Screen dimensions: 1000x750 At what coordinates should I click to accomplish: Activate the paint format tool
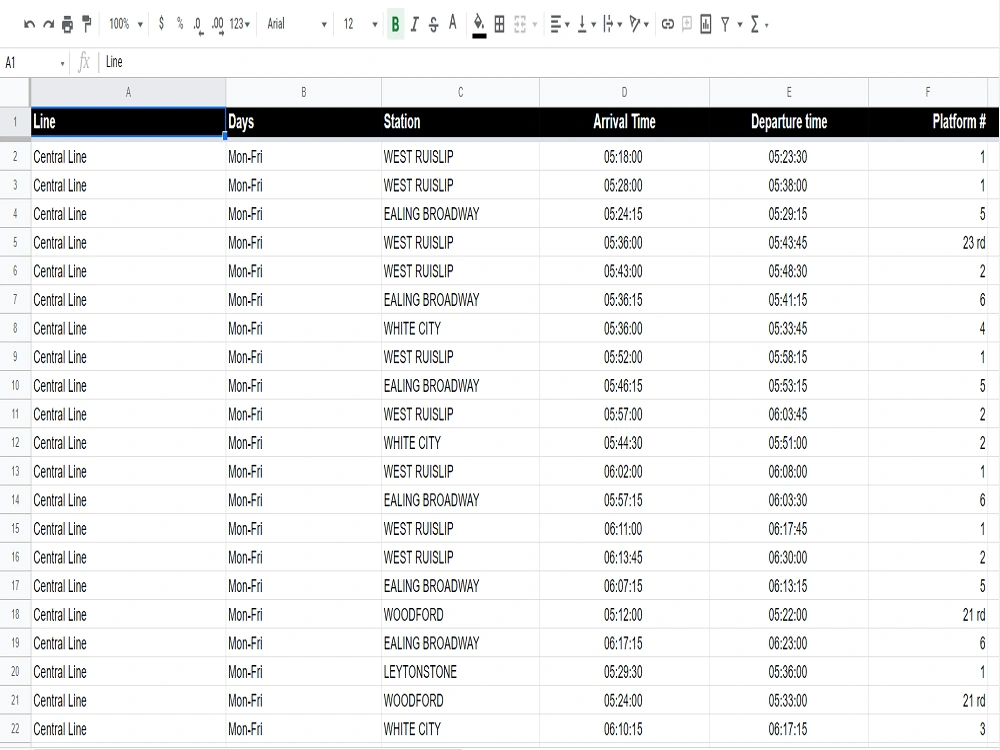click(87, 25)
